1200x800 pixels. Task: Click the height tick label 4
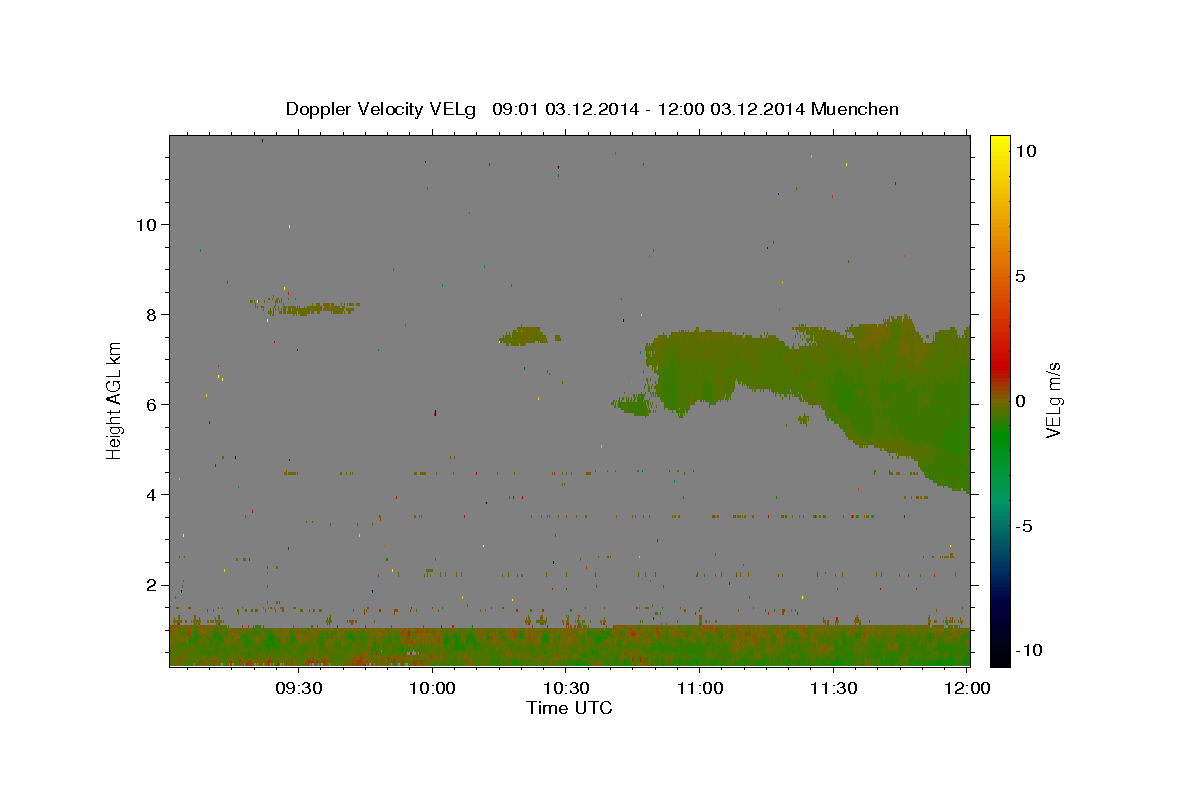pyautogui.click(x=151, y=494)
